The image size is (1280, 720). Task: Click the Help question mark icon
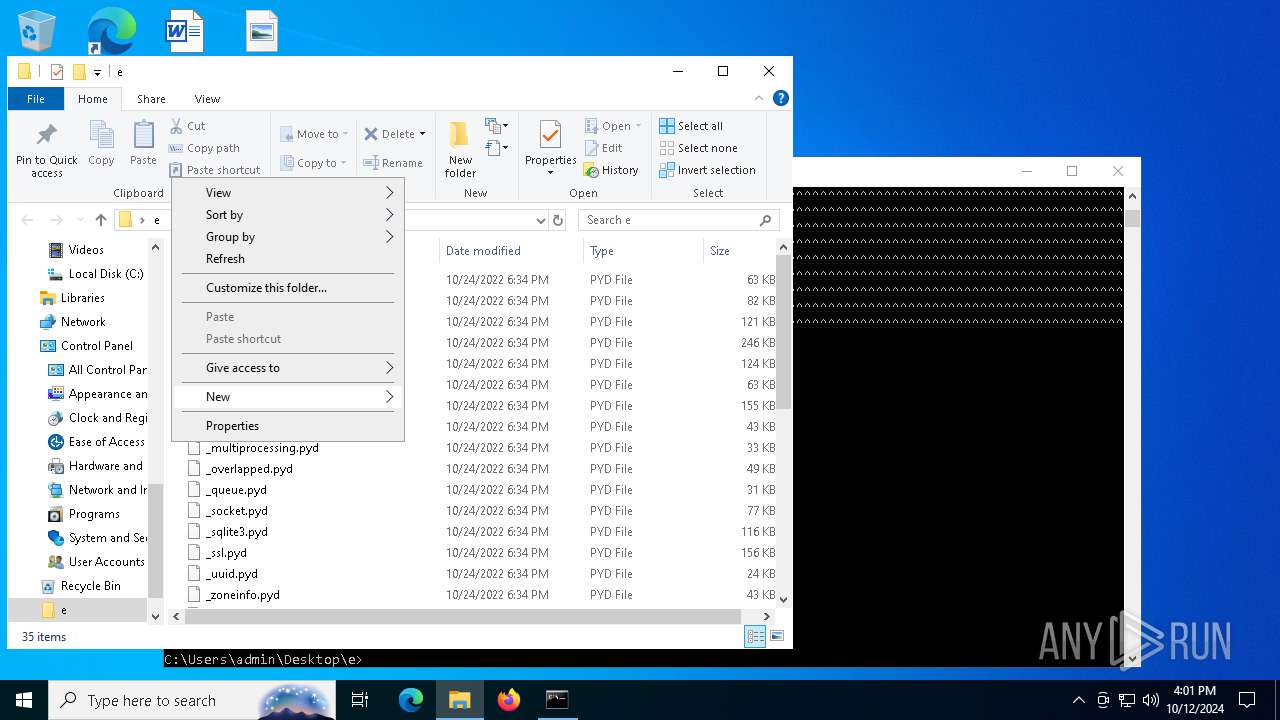click(781, 98)
